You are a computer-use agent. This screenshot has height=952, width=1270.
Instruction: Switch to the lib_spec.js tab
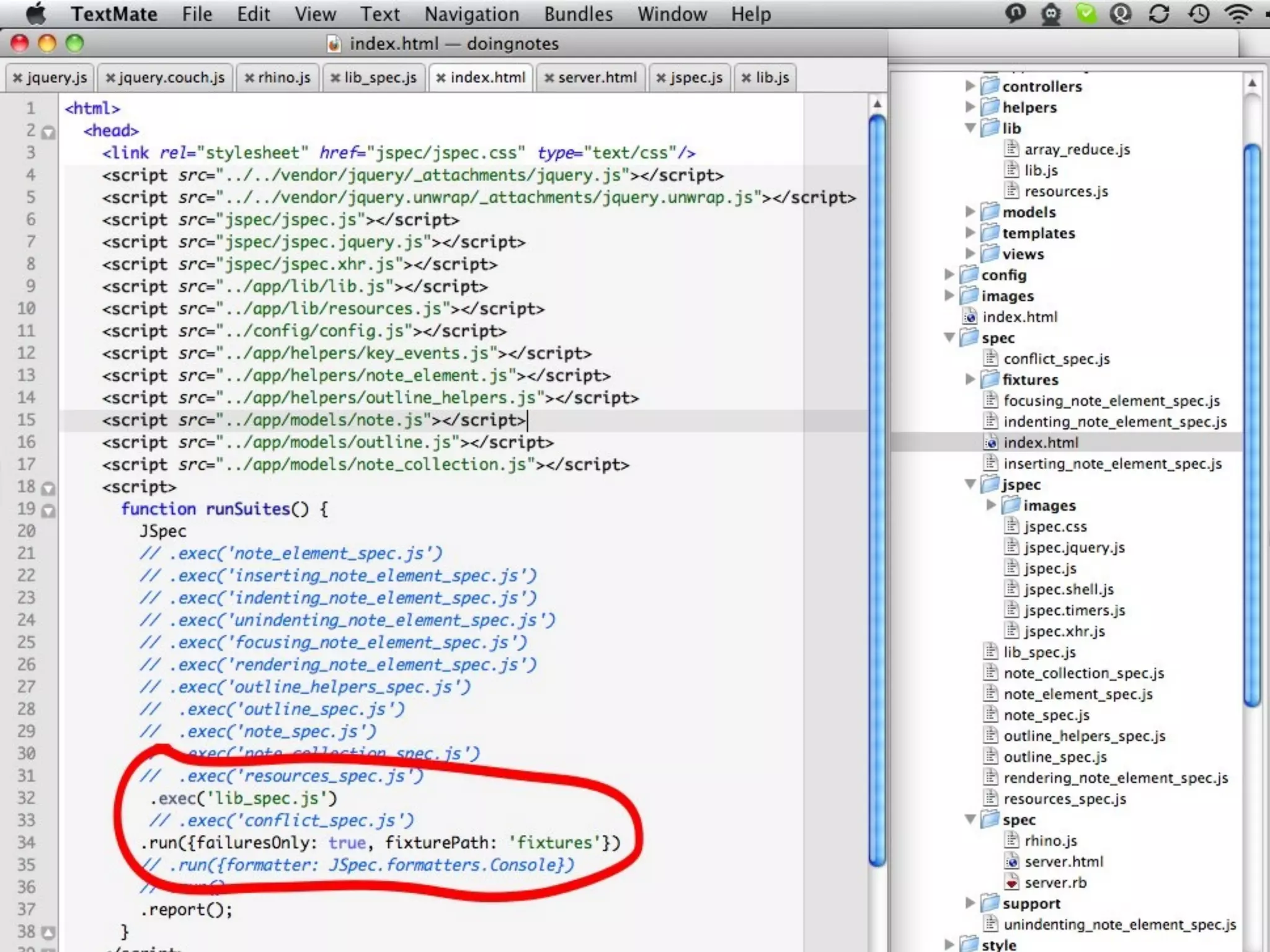[374, 77]
